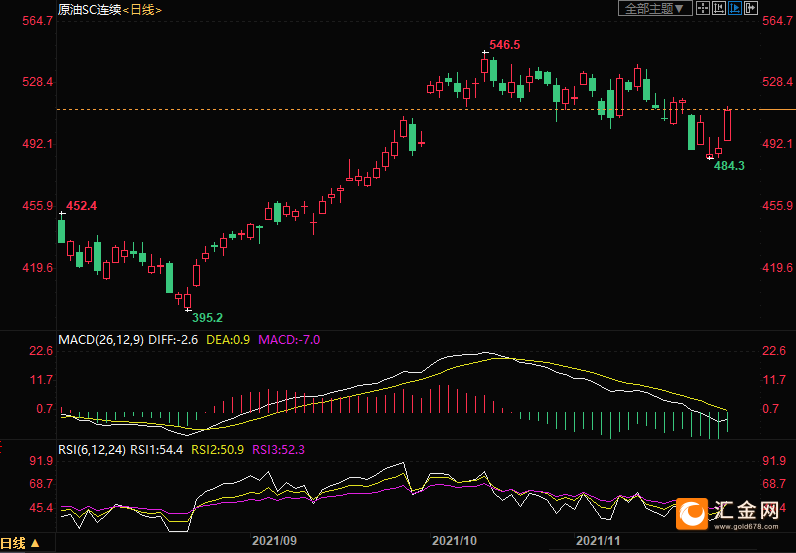Image resolution: width=796 pixels, height=553 pixels.
Task: Click the RSI1:54.4 value
Action: (x=157, y=449)
